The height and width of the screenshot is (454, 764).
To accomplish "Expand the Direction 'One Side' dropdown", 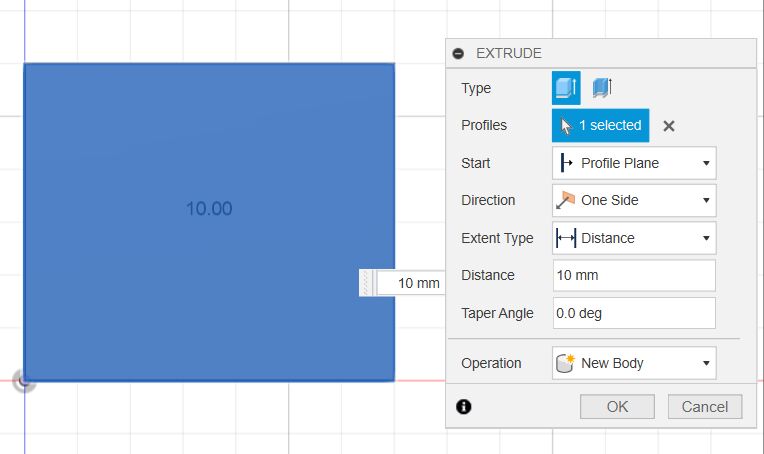I will [x=634, y=200].
